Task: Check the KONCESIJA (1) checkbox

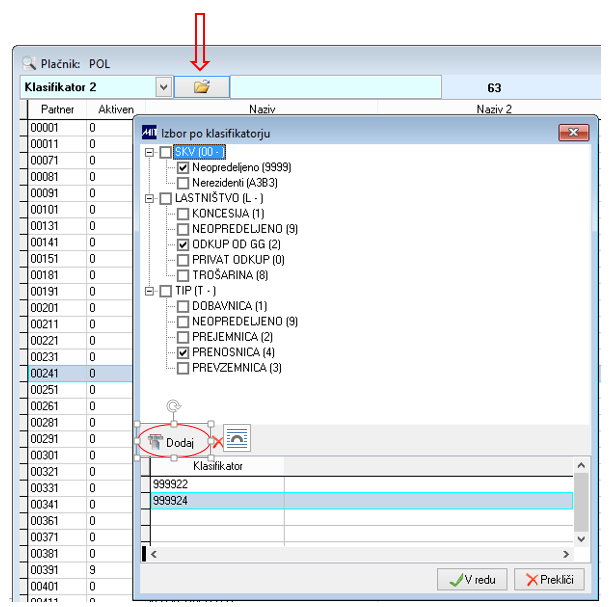Action: [183, 214]
